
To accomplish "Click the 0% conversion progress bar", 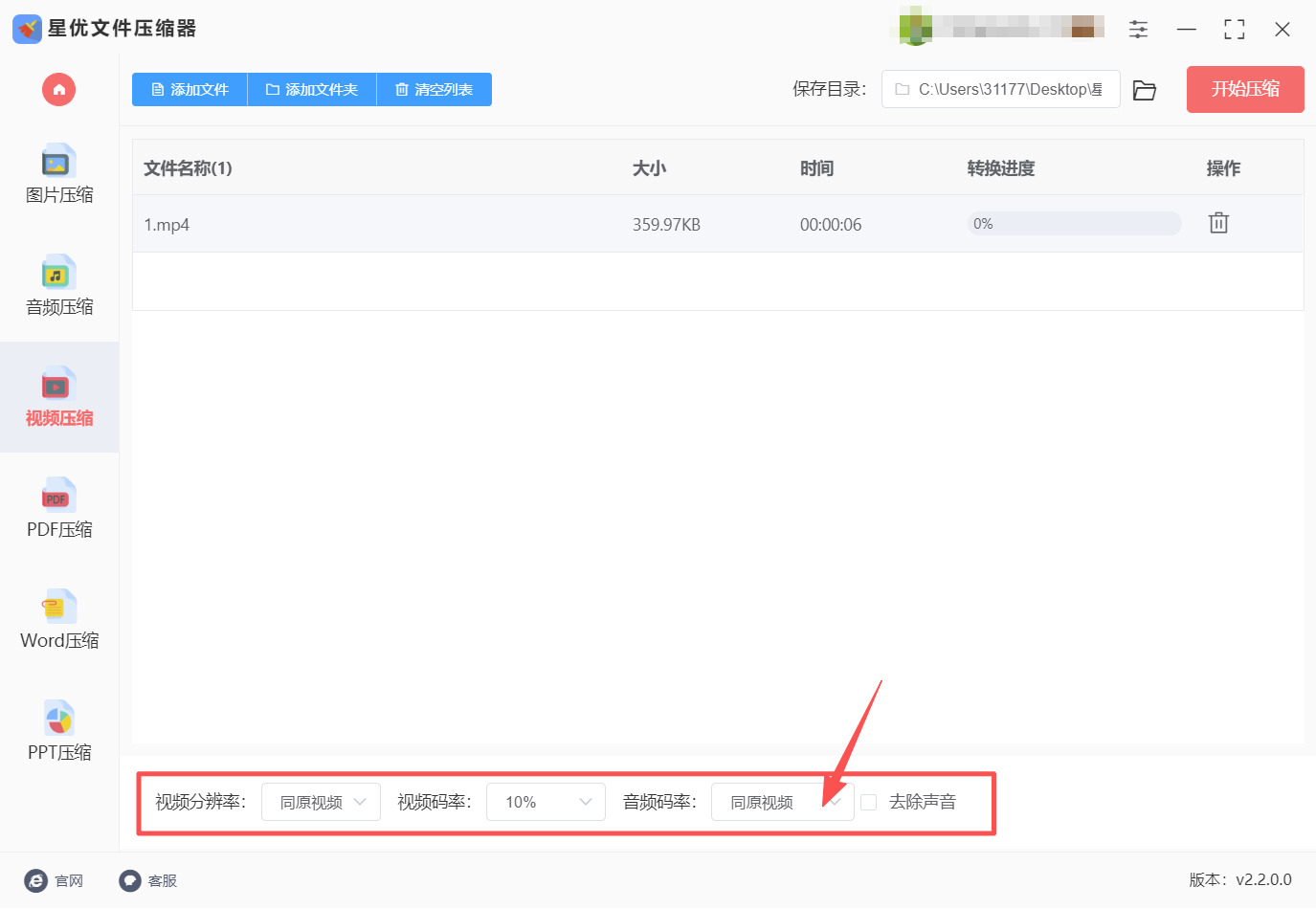I will [1074, 224].
